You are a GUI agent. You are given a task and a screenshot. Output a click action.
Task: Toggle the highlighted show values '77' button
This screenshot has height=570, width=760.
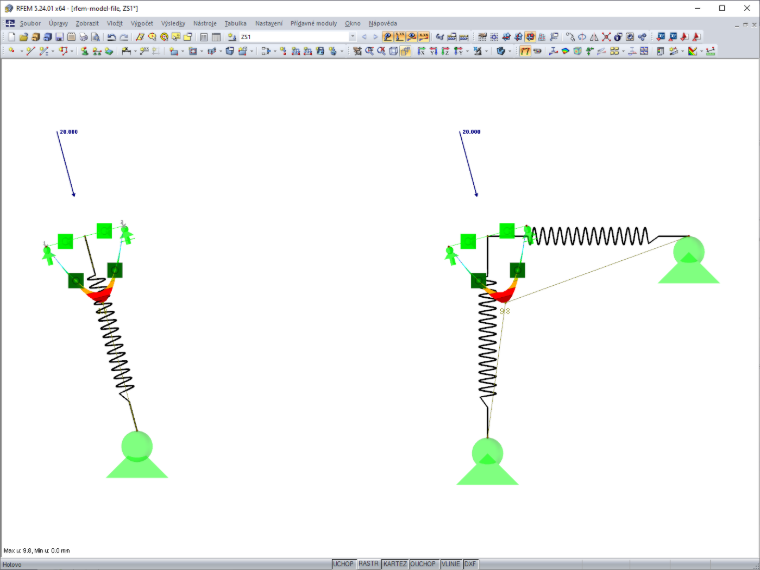click(525, 51)
